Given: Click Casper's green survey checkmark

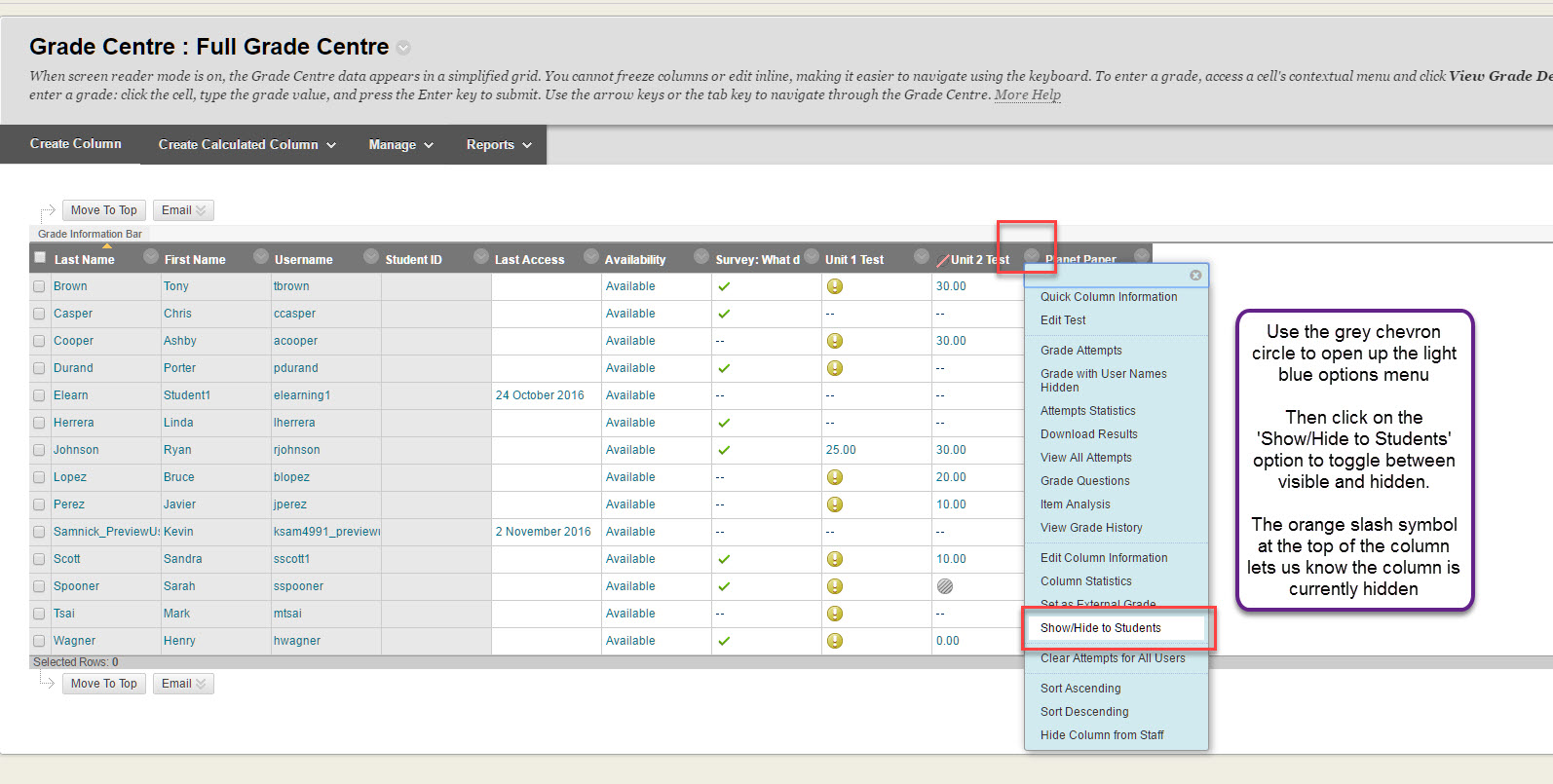Looking at the screenshot, I should 724,314.
